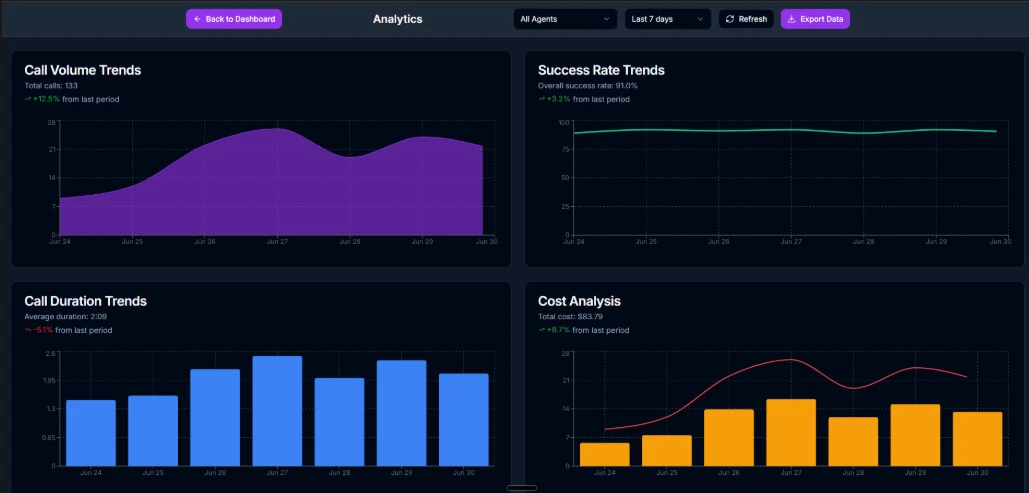
Task: Click the Jun 28 label on Success Rate axis
Action: [863, 242]
